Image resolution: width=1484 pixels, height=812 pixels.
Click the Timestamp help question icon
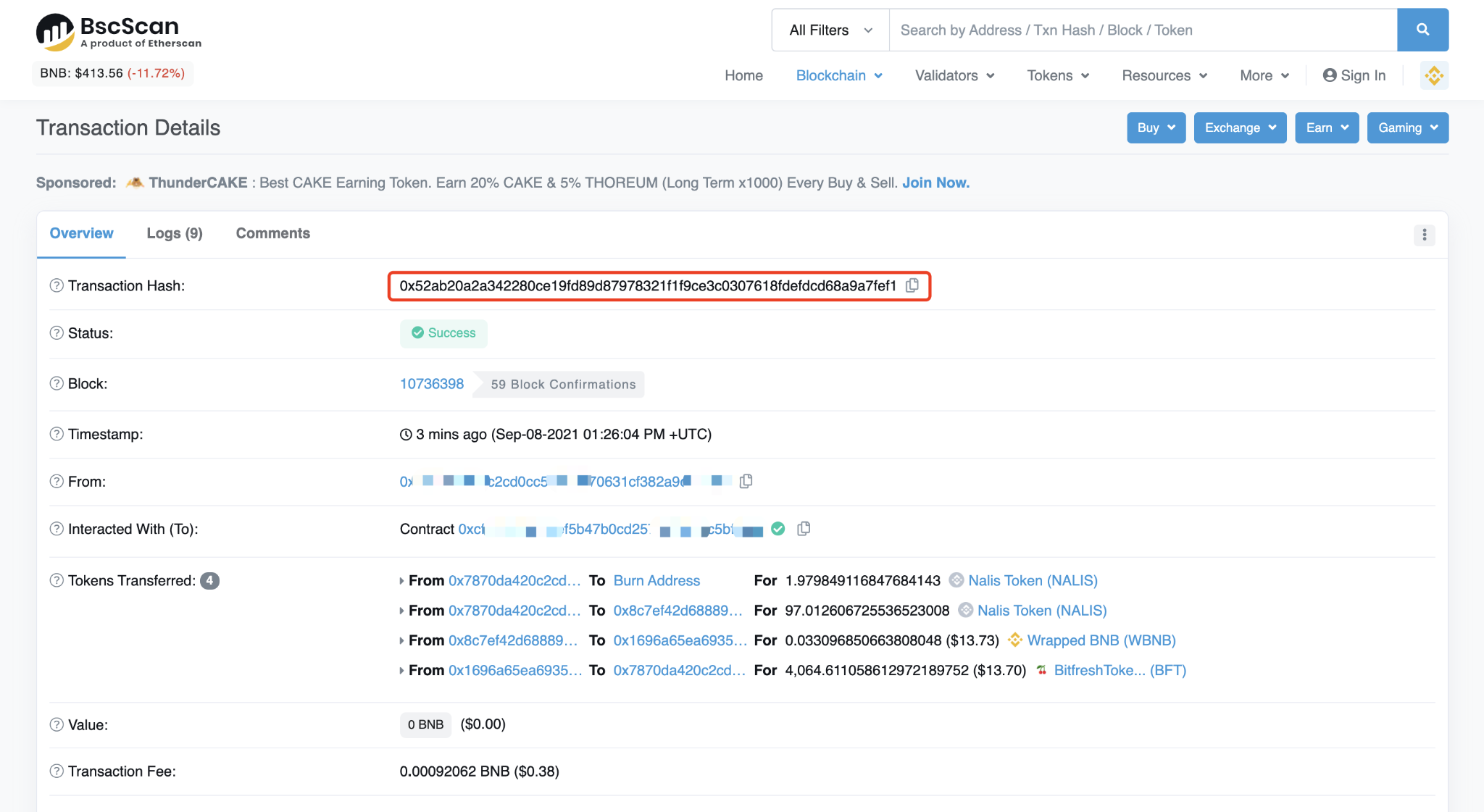pyautogui.click(x=57, y=434)
